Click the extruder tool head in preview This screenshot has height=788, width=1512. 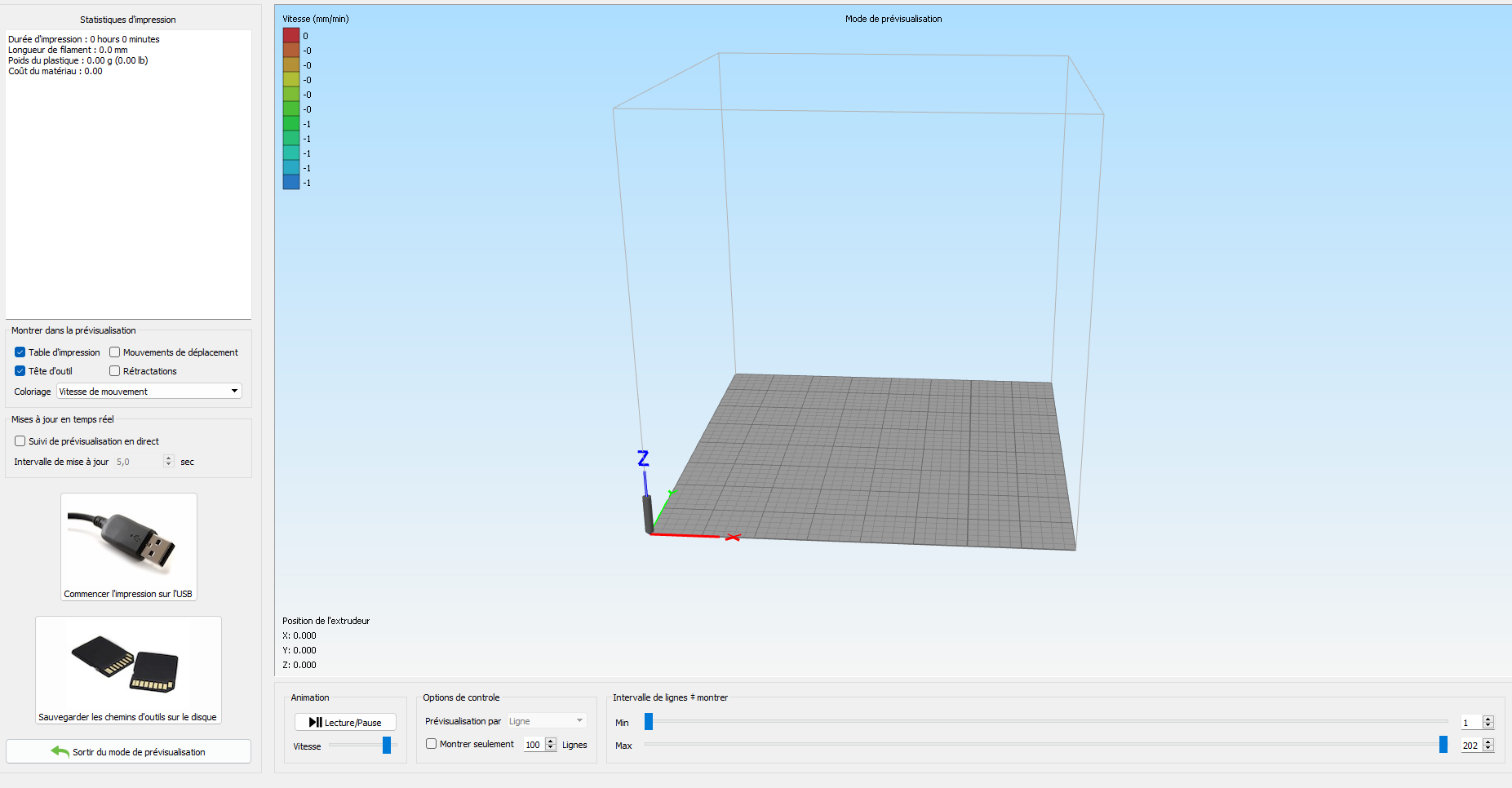648,514
